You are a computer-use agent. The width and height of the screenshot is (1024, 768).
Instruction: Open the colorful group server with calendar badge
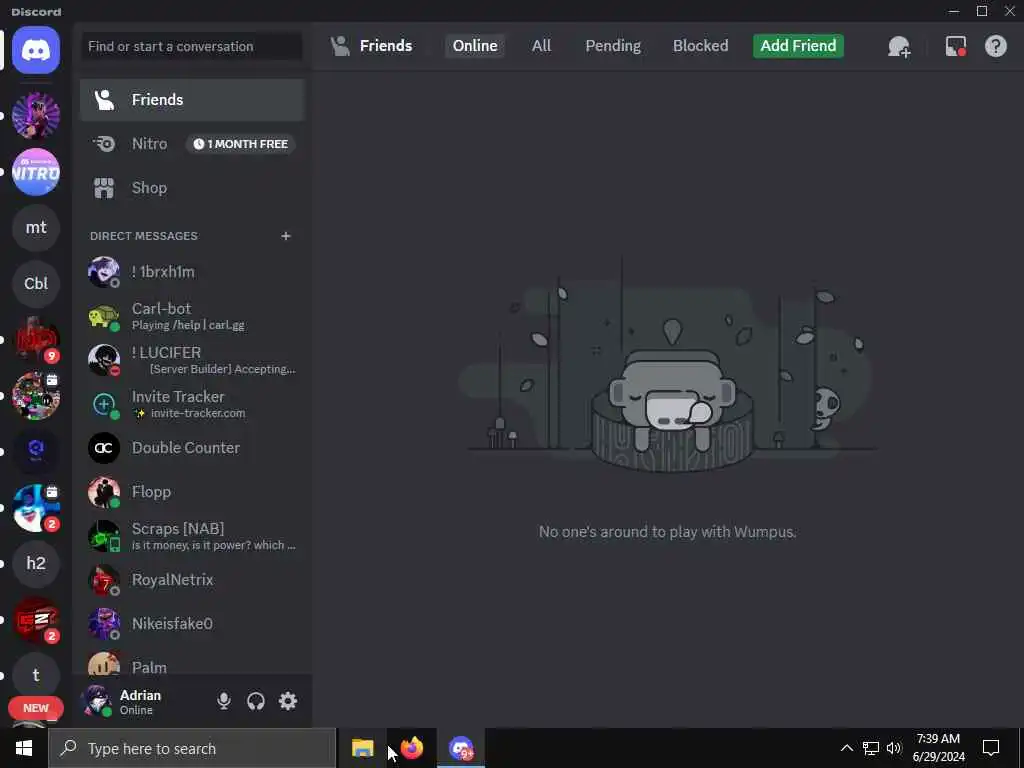pyautogui.click(x=36, y=396)
